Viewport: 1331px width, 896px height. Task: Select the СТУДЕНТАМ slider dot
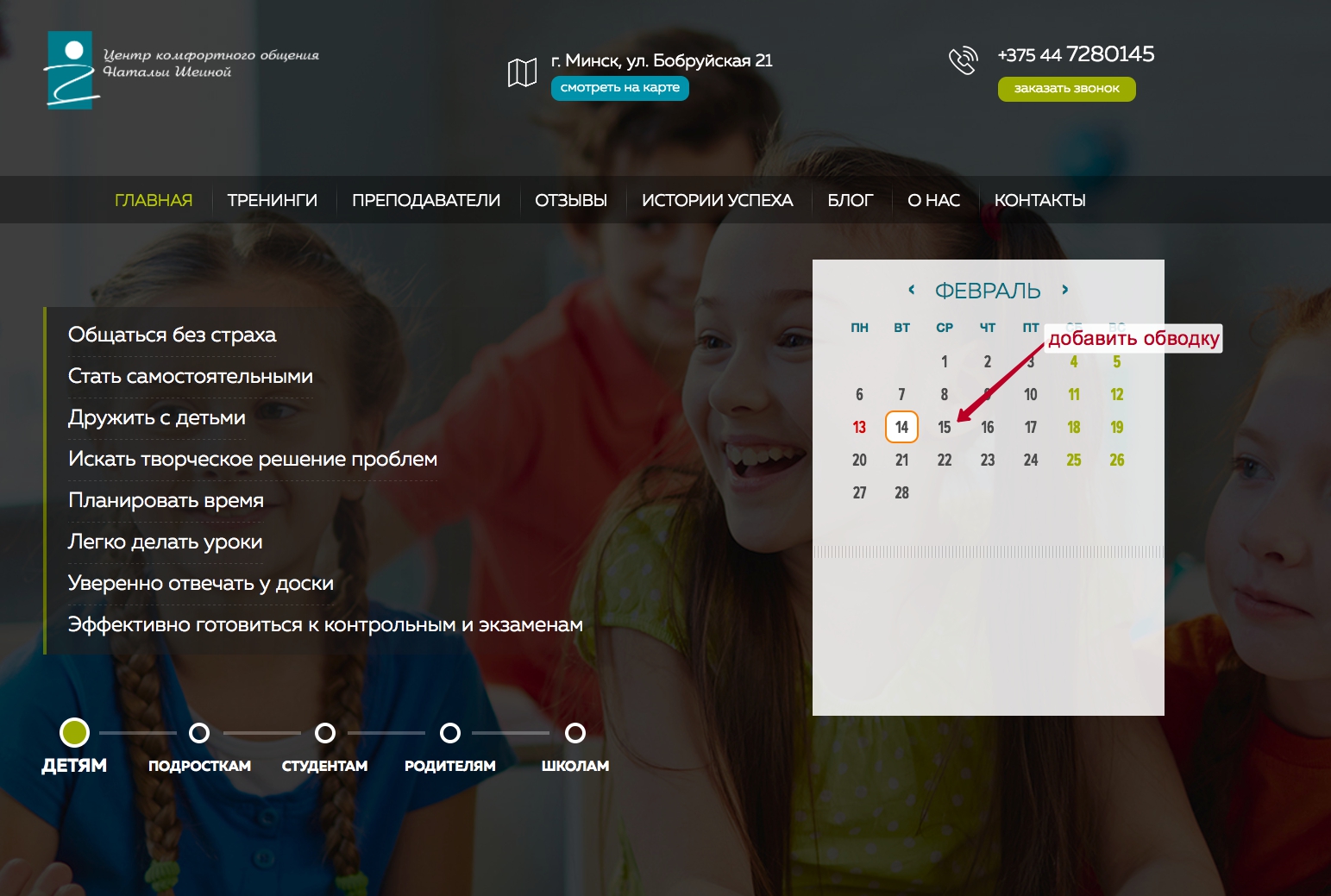(x=325, y=733)
